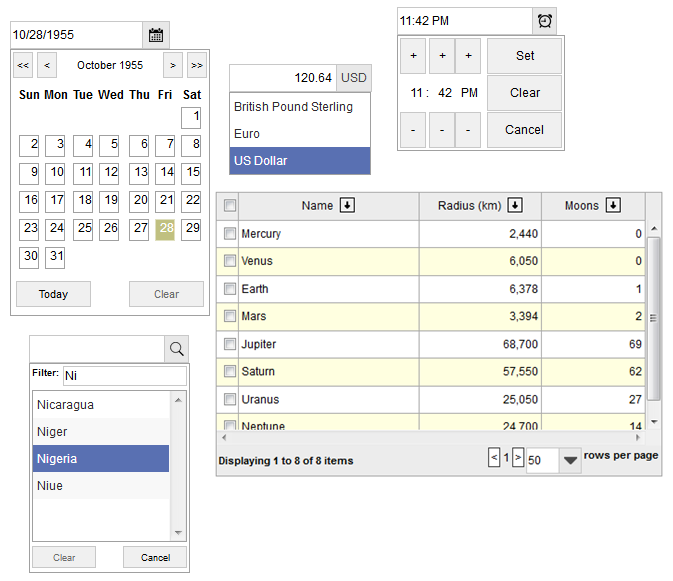Decrement the minutes with minus
The height and width of the screenshot is (581, 673).
click(442, 130)
